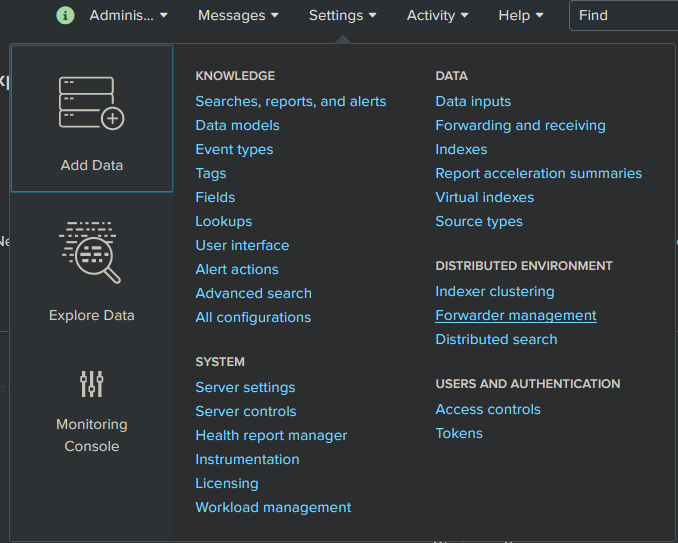Click the Monitoring Console label

(x=92, y=435)
